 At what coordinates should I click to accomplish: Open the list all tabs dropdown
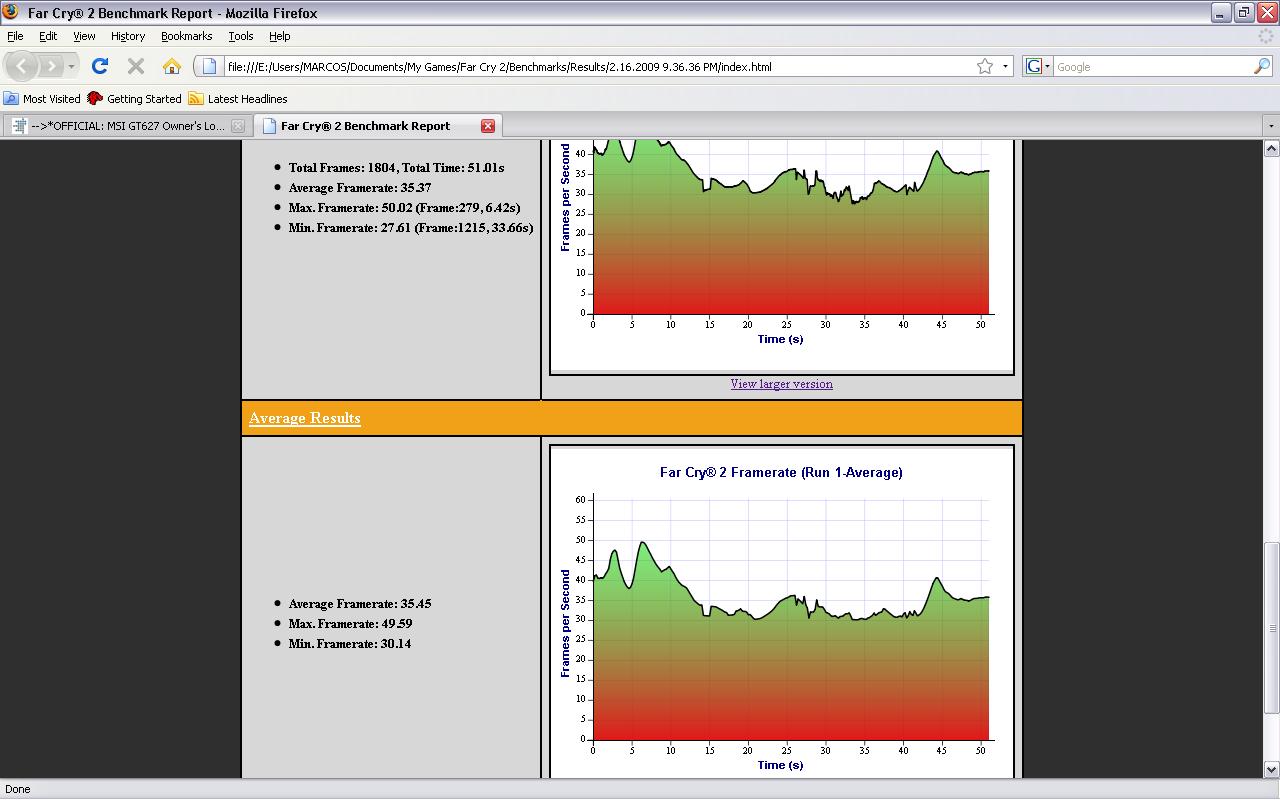click(1271, 127)
